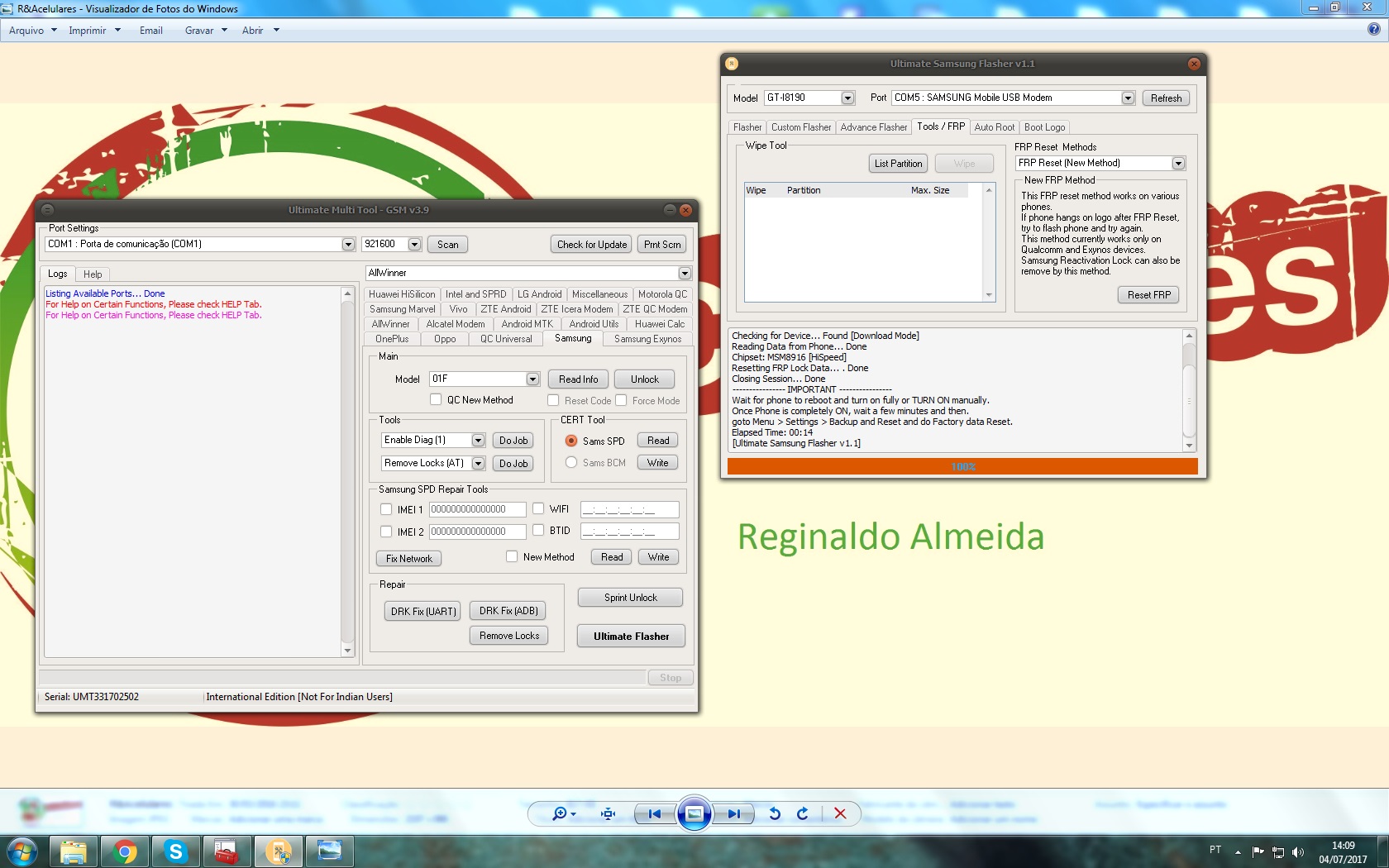Show hidden tray icons arrow

tap(1238, 852)
